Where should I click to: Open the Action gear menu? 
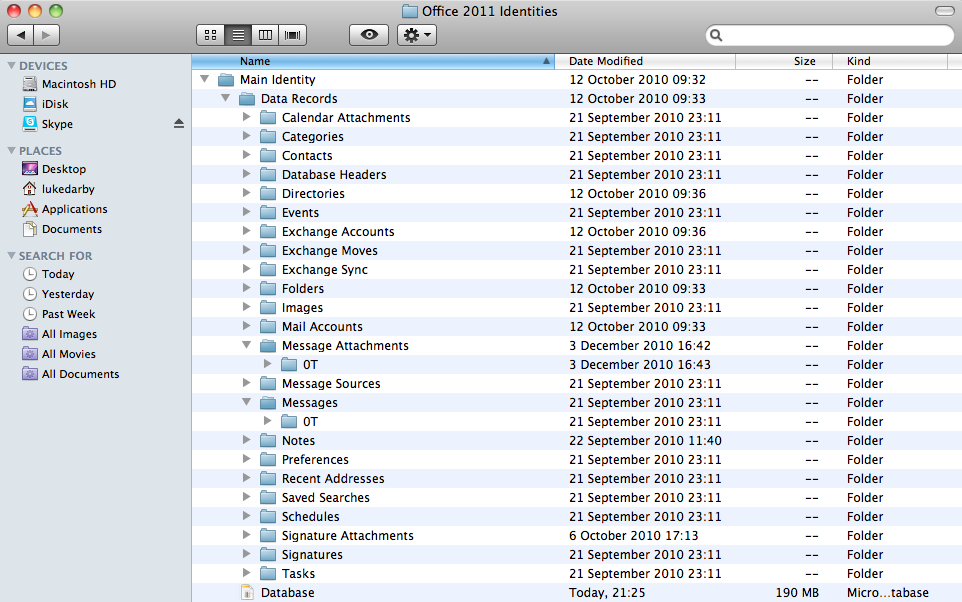click(416, 35)
